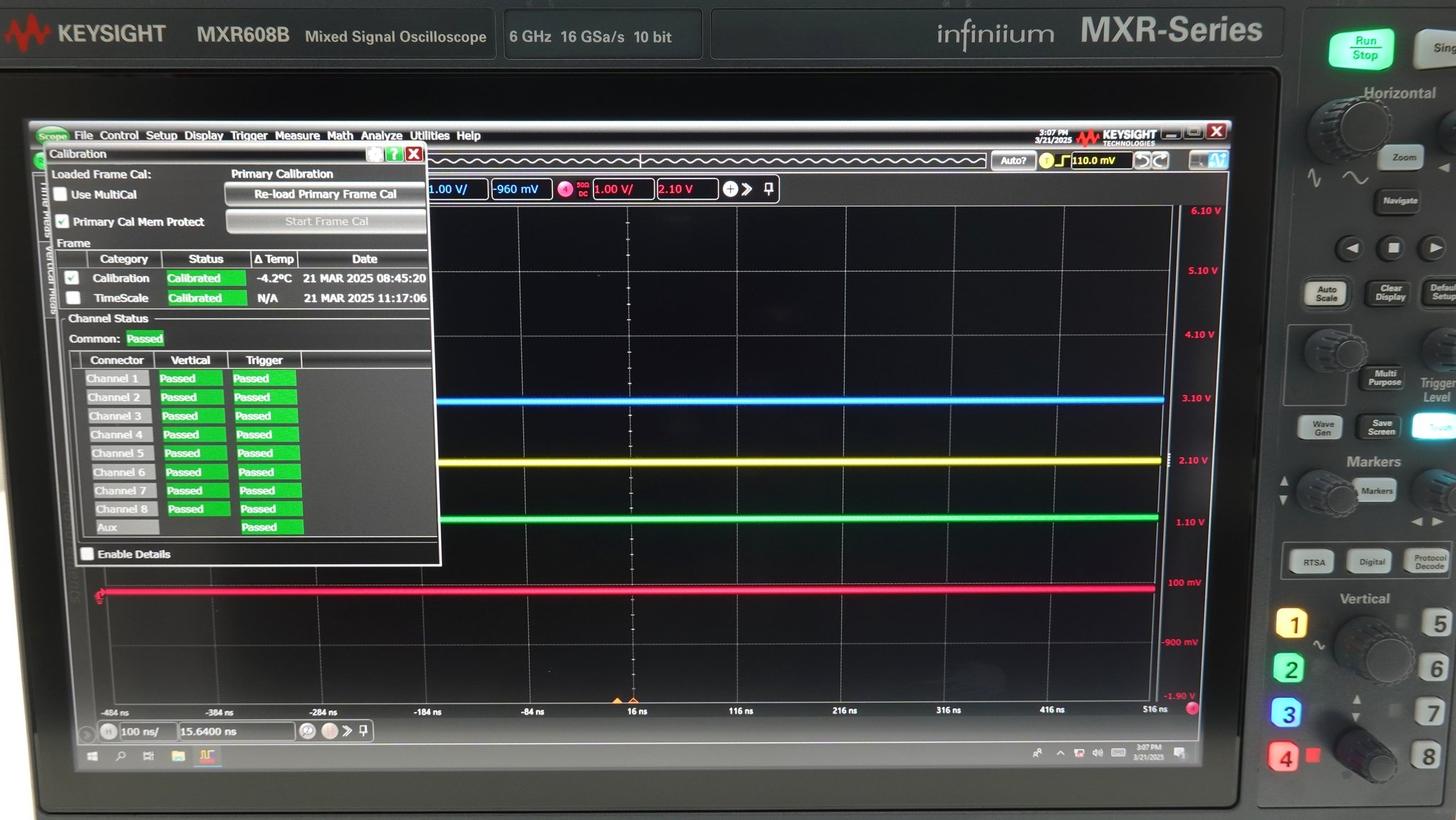Viewport: 1456px width, 820px height.
Task: Click the 100 ns/ timebase field
Action: coord(147,731)
